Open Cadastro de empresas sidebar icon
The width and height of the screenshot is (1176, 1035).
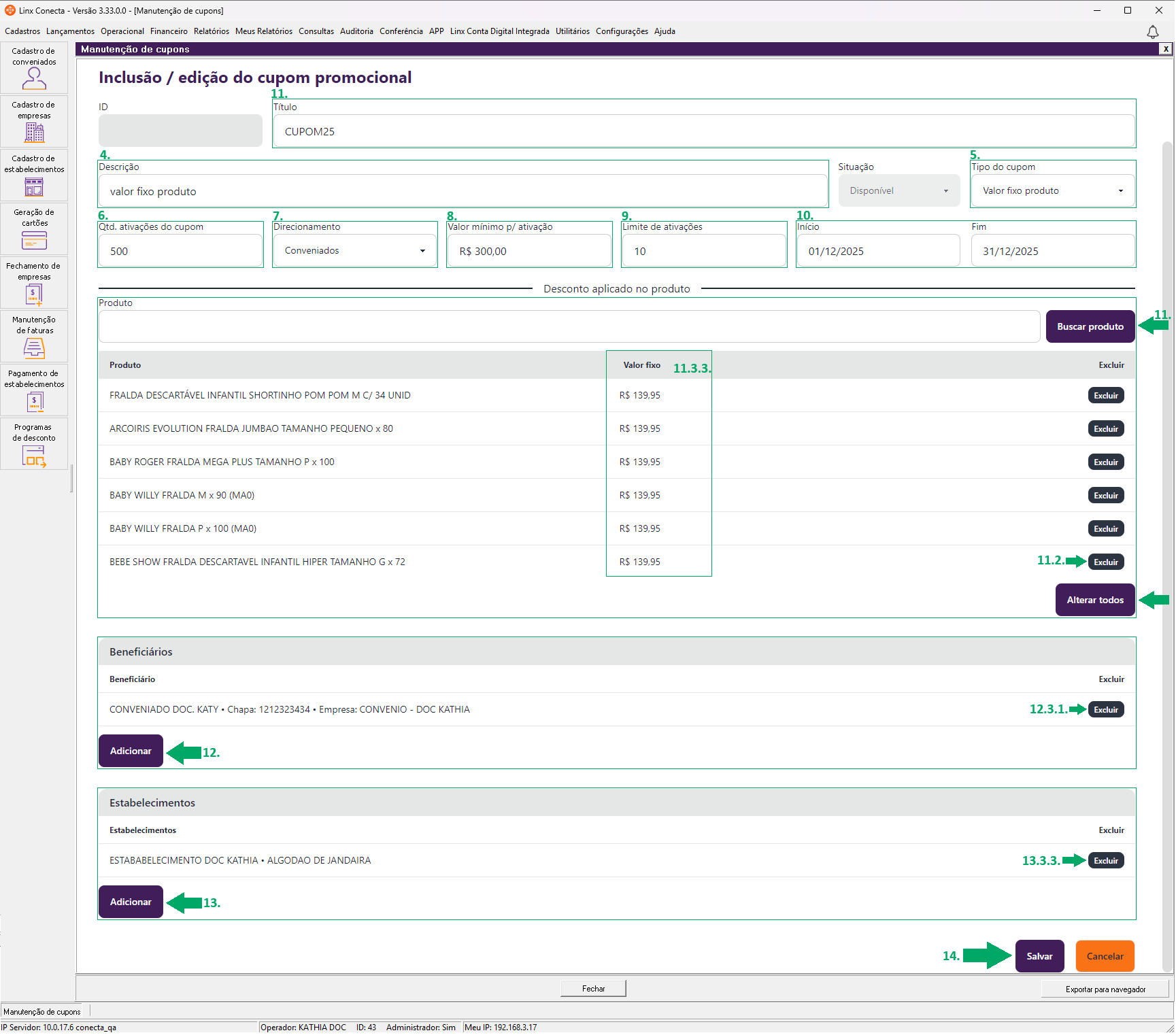pos(34,122)
